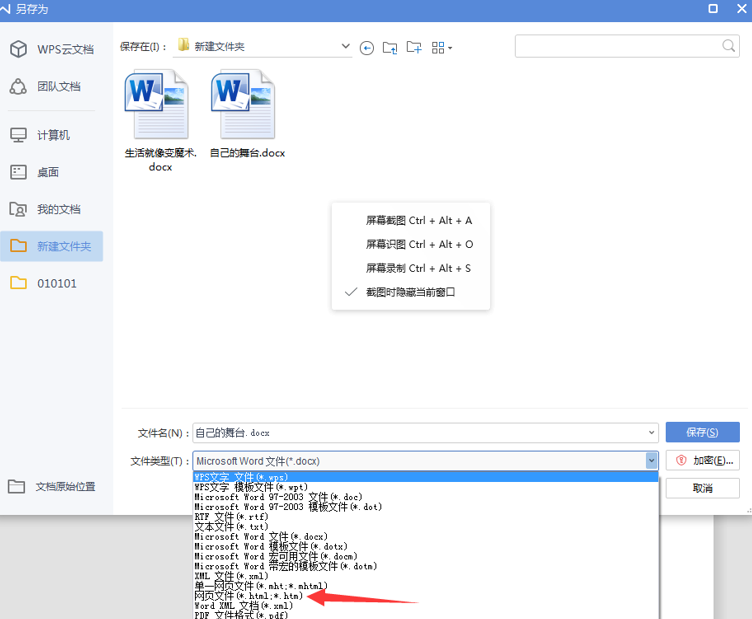Select Word 97-2003 模板文件(*.dot) type
Image resolution: width=752 pixels, height=619 pixels.
pos(425,507)
